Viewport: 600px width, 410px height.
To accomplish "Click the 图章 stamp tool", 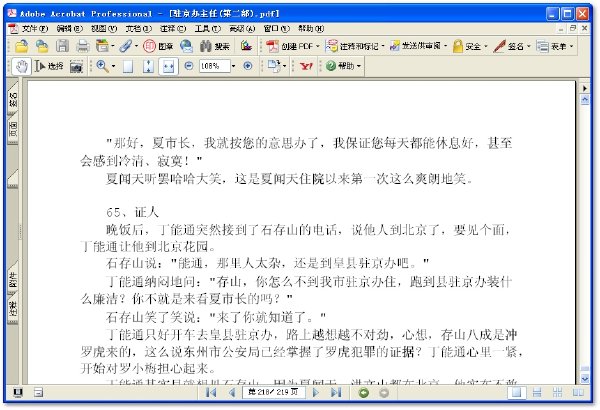I will point(158,46).
